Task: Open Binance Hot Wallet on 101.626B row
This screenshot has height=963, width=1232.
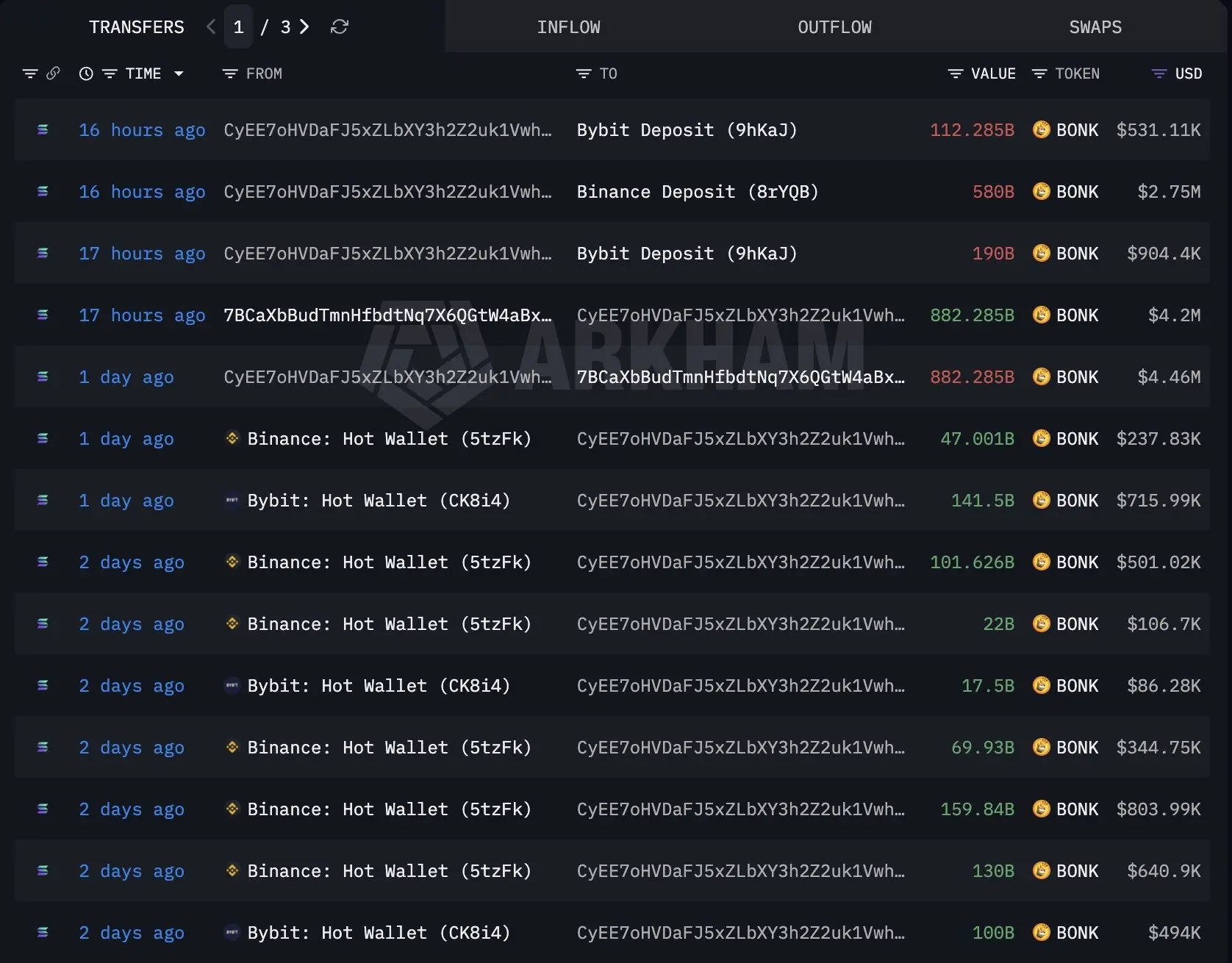Action: 389,562
